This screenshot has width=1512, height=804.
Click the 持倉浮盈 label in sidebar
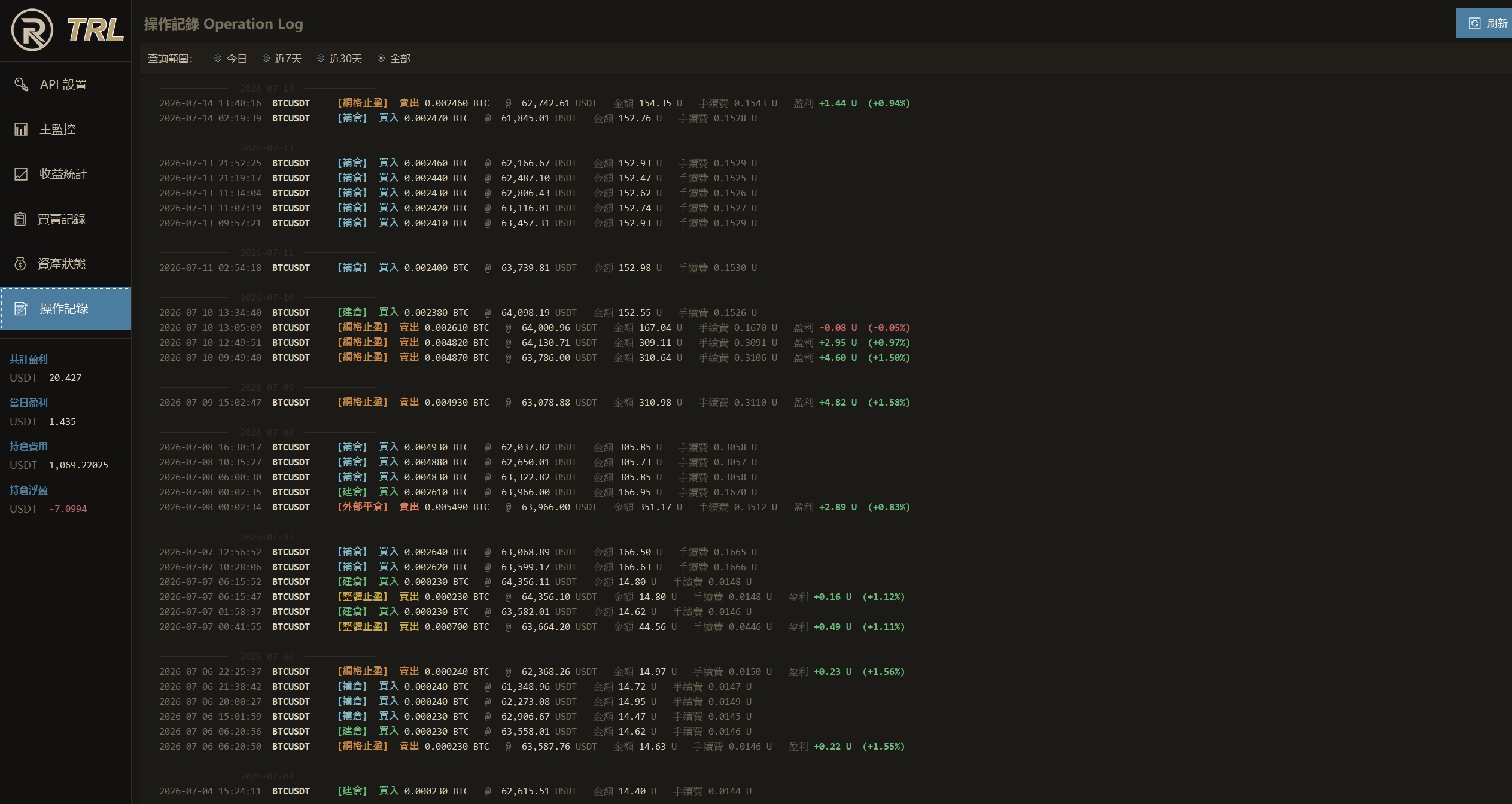point(29,490)
